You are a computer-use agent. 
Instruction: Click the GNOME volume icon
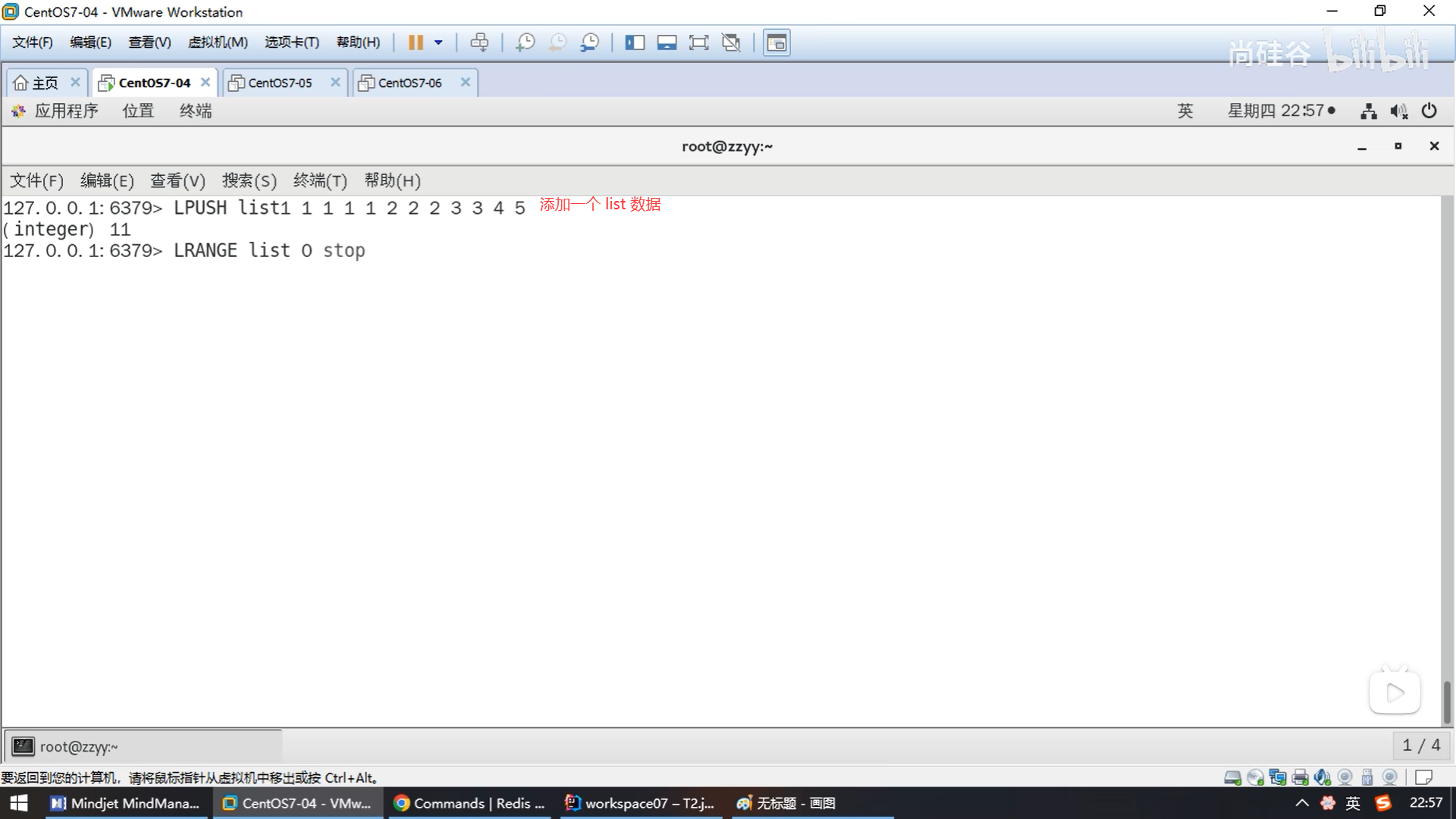pos(1398,111)
